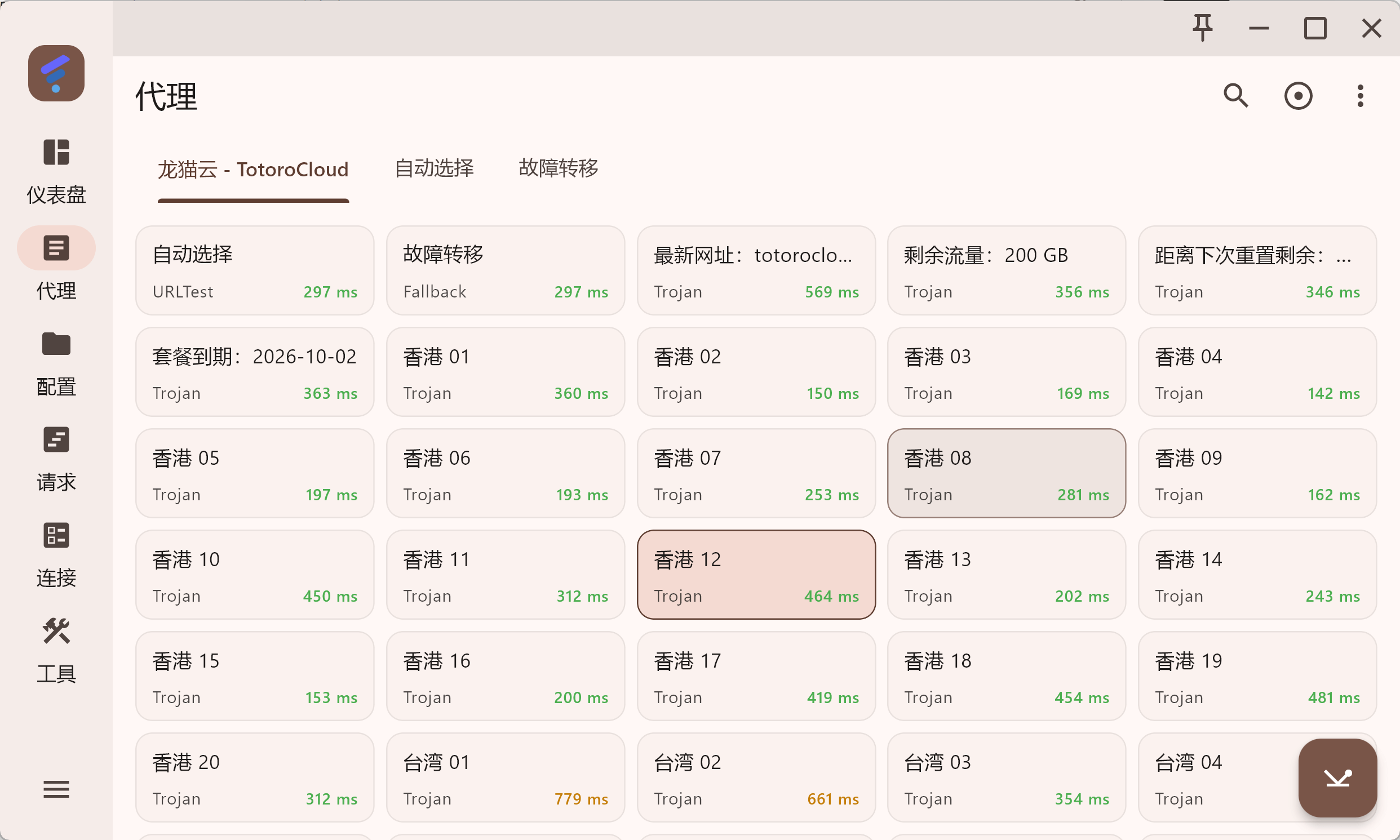The width and height of the screenshot is (1400, 840).
Task: Select the 香港 12 proxy node
Action: coord(756,575)
